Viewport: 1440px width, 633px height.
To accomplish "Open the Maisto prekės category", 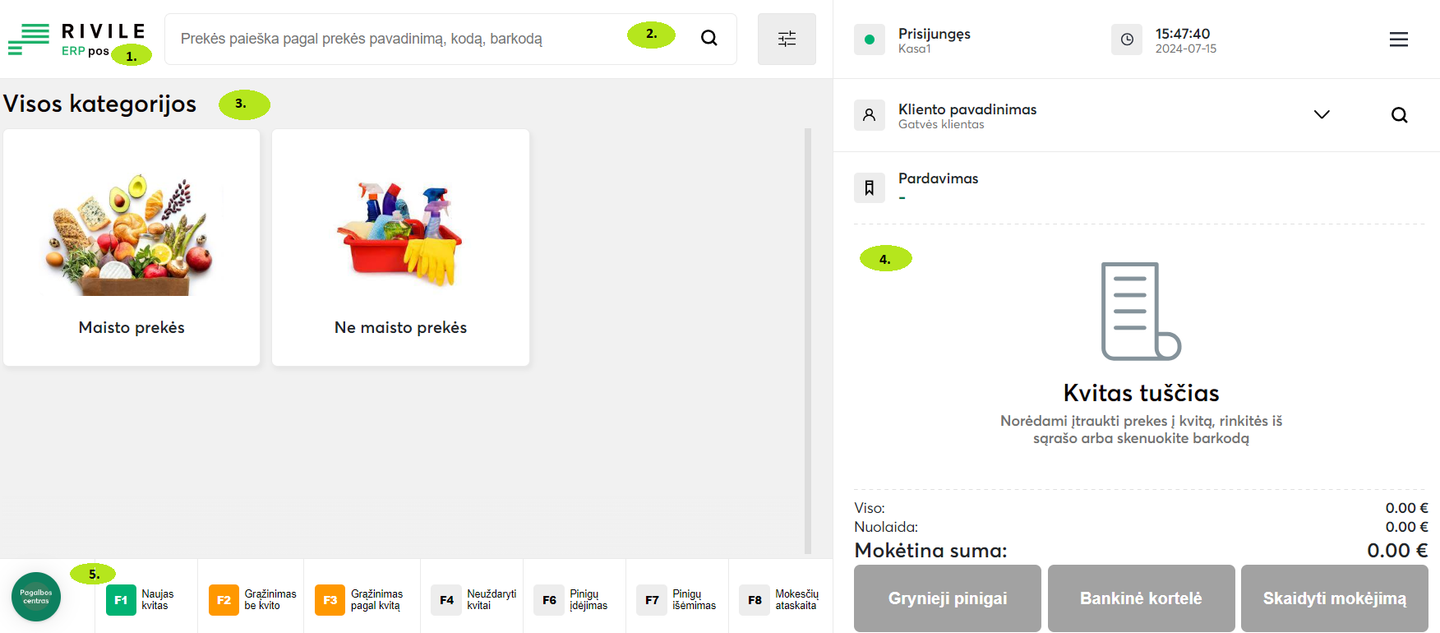I will tap(131, 247).
